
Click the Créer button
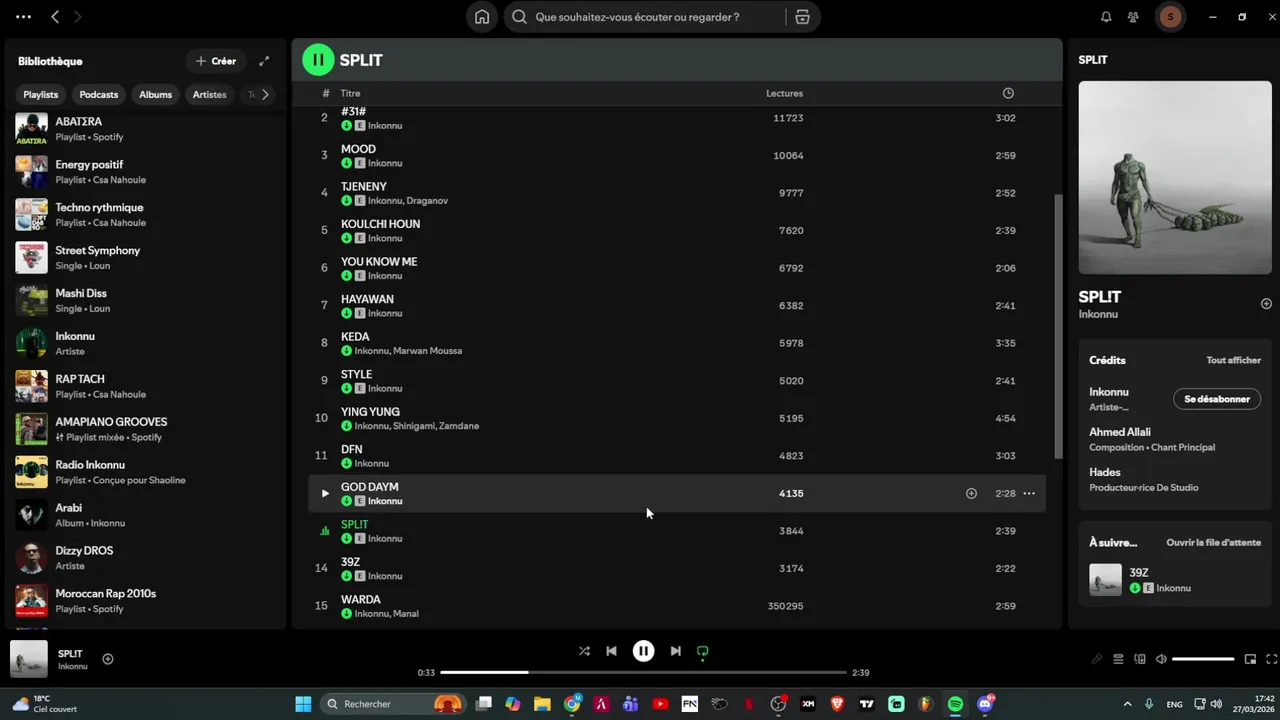(x=216, y=61)
